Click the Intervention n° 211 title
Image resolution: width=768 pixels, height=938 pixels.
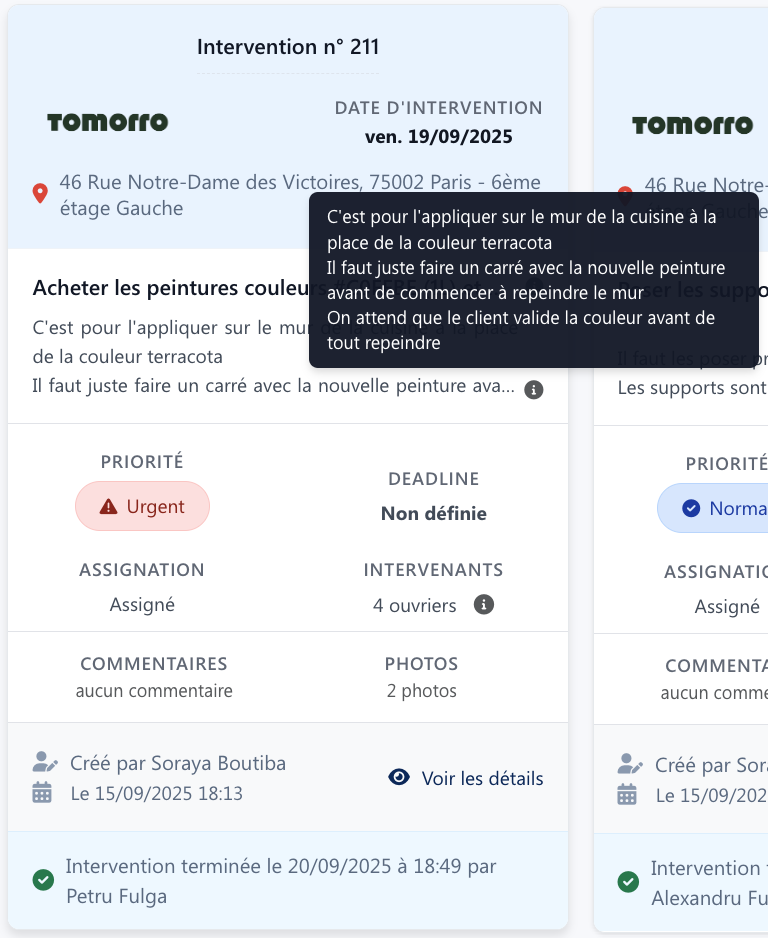288,47
